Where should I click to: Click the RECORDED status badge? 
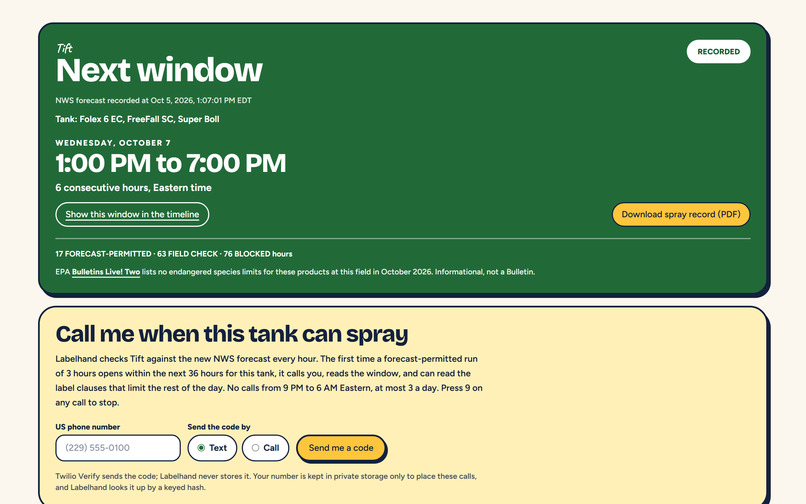(x=718, y=51)
